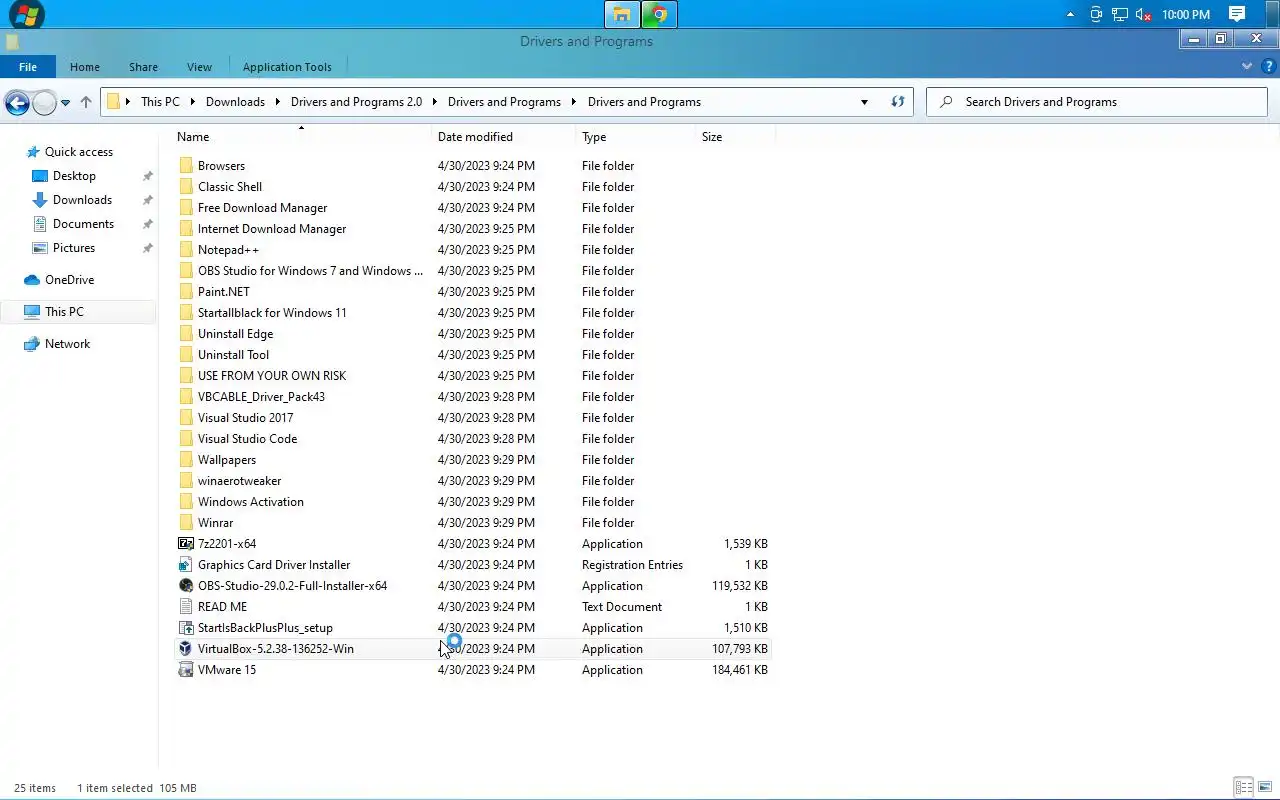The image size is (1280, 800).
Task: Click This PC in the address bar
Action: (160, 102)
